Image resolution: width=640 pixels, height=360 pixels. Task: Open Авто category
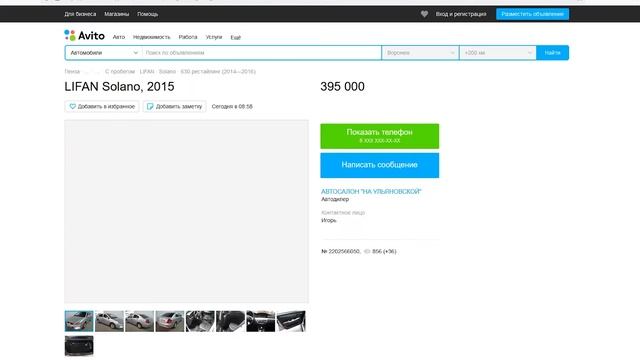(x=119, y=37)
